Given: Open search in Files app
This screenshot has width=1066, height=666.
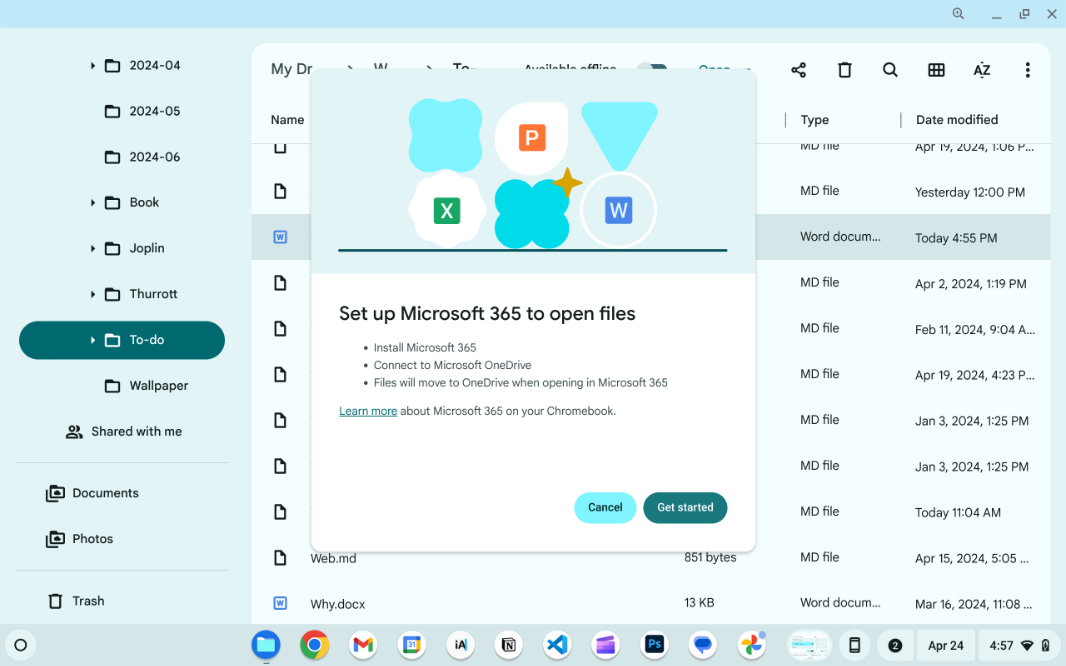Looking at the screenshot, I should [890, 70].
